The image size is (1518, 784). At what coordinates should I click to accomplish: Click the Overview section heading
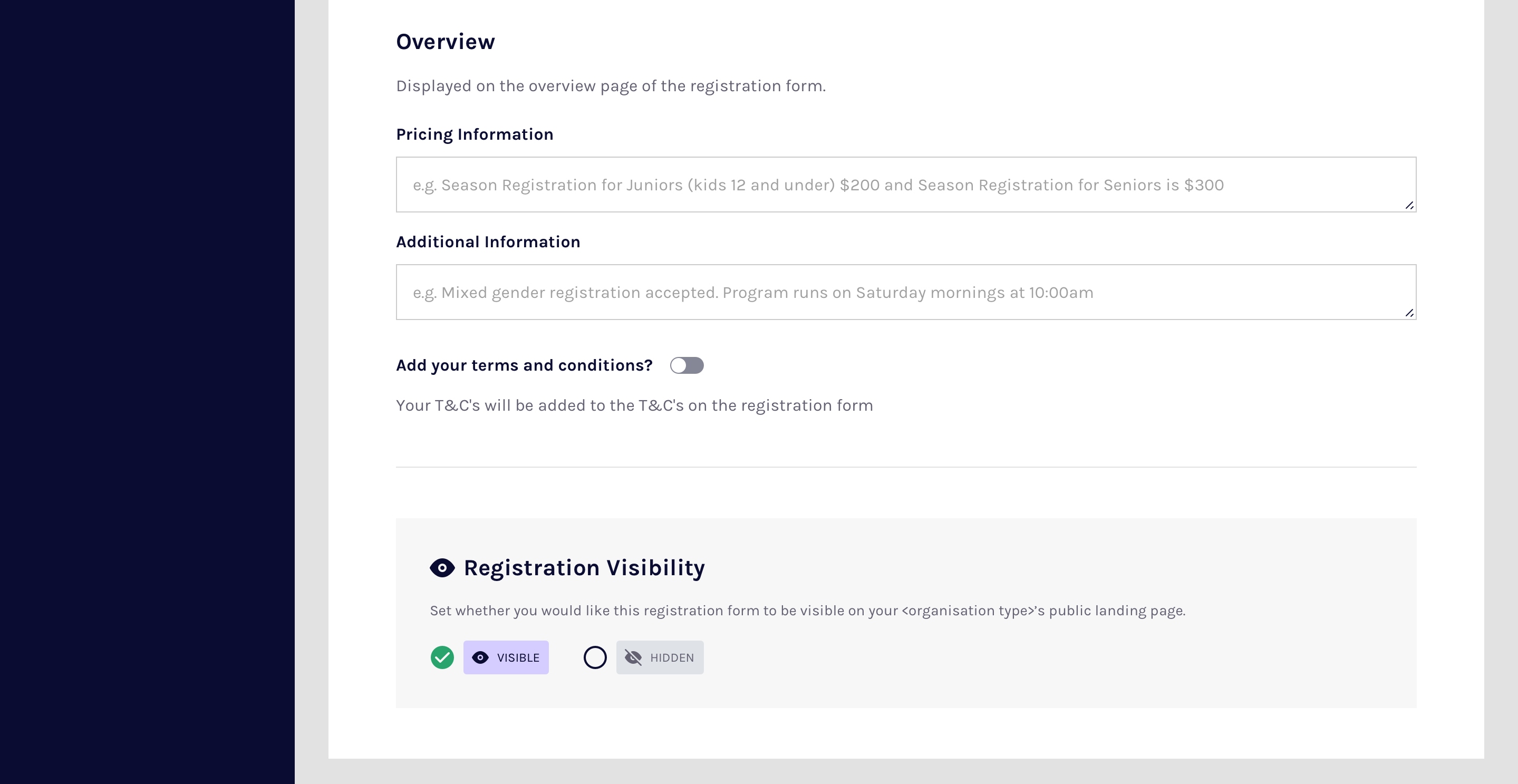point(446,42)
